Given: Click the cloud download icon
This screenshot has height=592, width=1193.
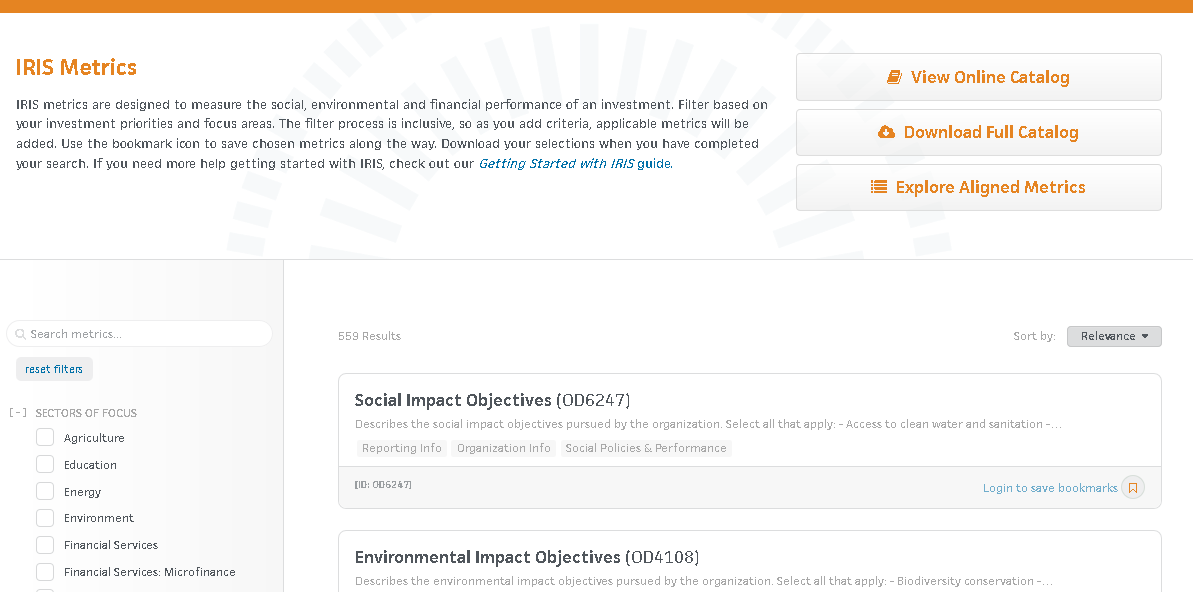Looking at the screenshot, I should pyautogui.click(x=886, y=132).
